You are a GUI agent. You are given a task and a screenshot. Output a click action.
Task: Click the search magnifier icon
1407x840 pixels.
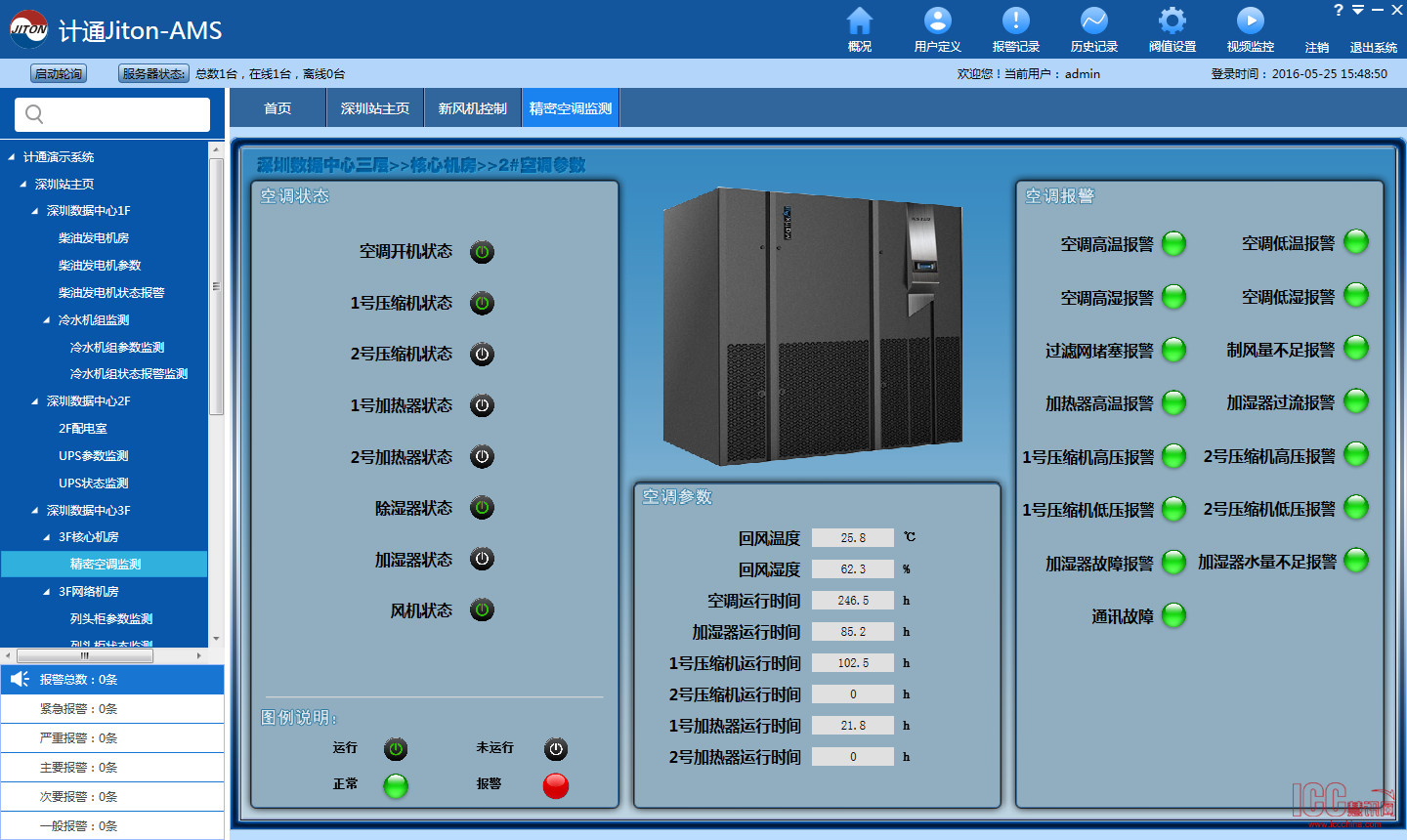coord(34,114)
